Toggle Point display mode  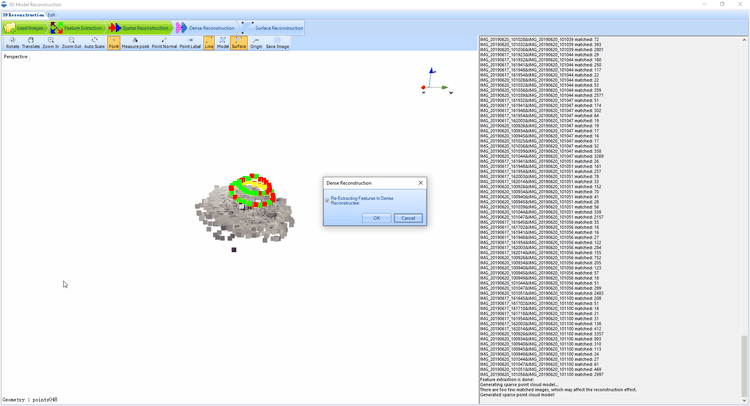click(114, 43)
